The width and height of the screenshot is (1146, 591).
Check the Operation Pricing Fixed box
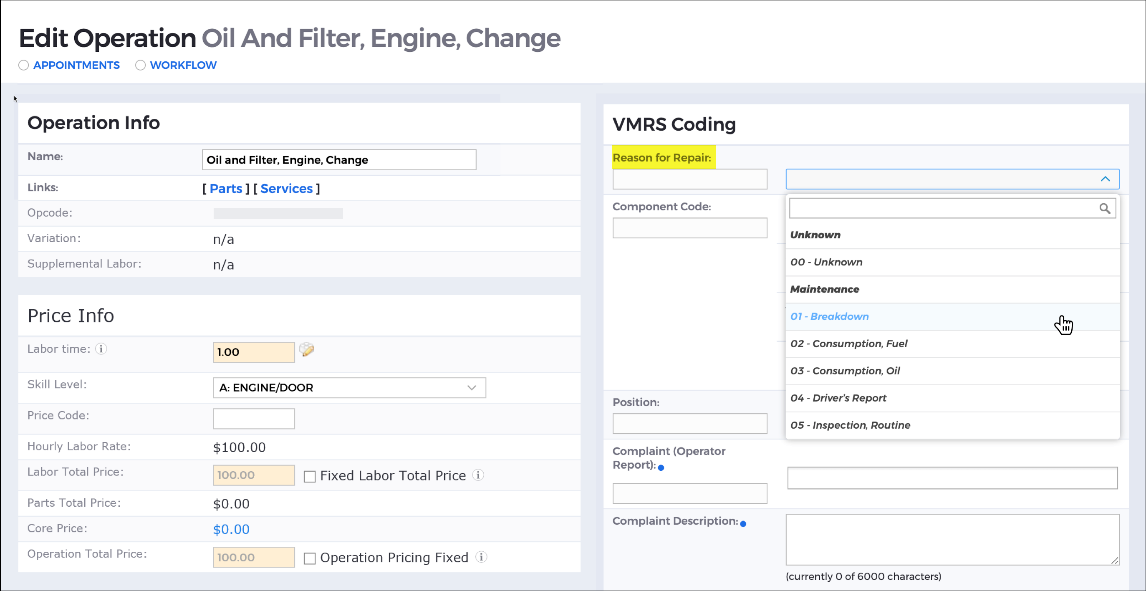tap(310, 558)
